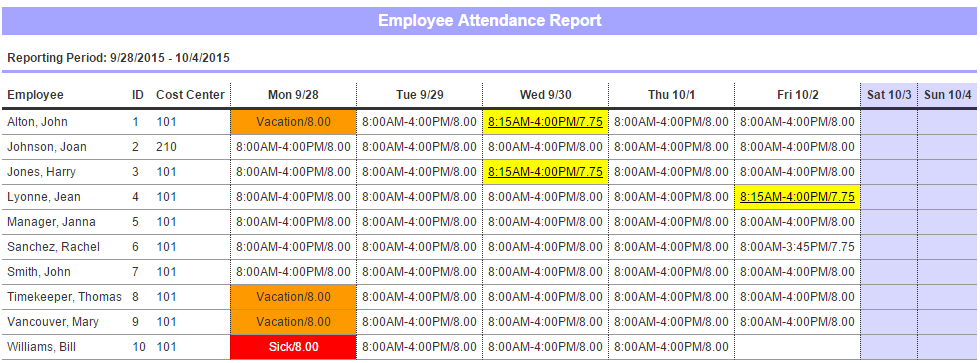Click Harry Jones's Tuesday 8:00AM-4:00PM/8.00 cell
This screenshot has height=363, width=980.
coord(419,172)
